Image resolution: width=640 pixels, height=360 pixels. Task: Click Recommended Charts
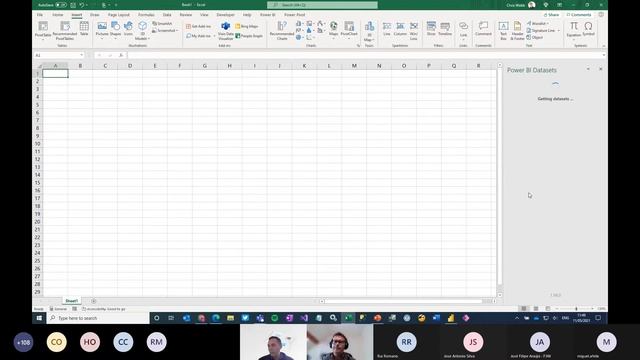(x=282, y=31)
